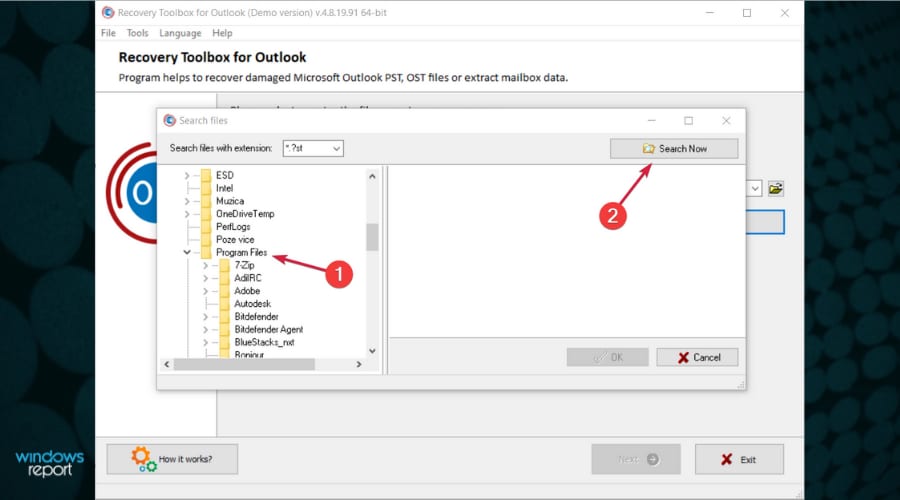900x500 pixels.
Task: Open the File menu
Action: pos(108,33)
